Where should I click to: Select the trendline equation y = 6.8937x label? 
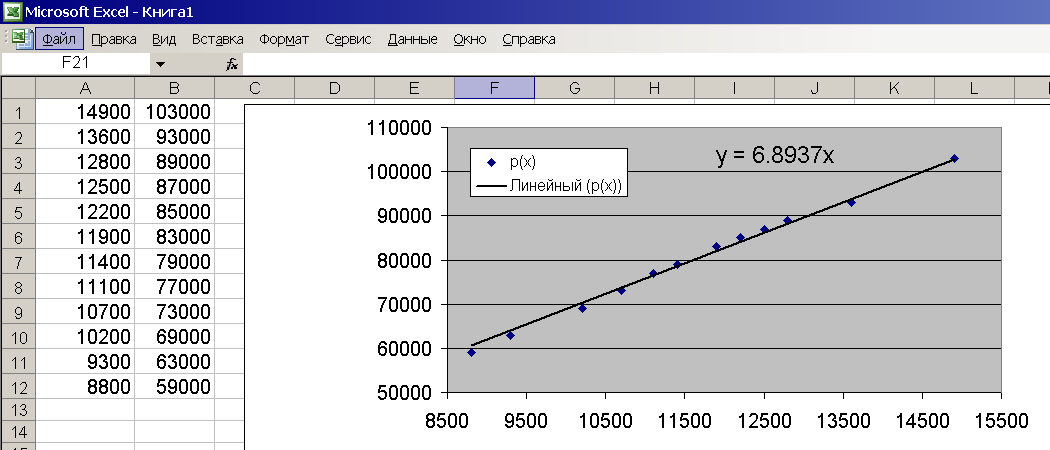pyautogui.click(x=775, y=155)
